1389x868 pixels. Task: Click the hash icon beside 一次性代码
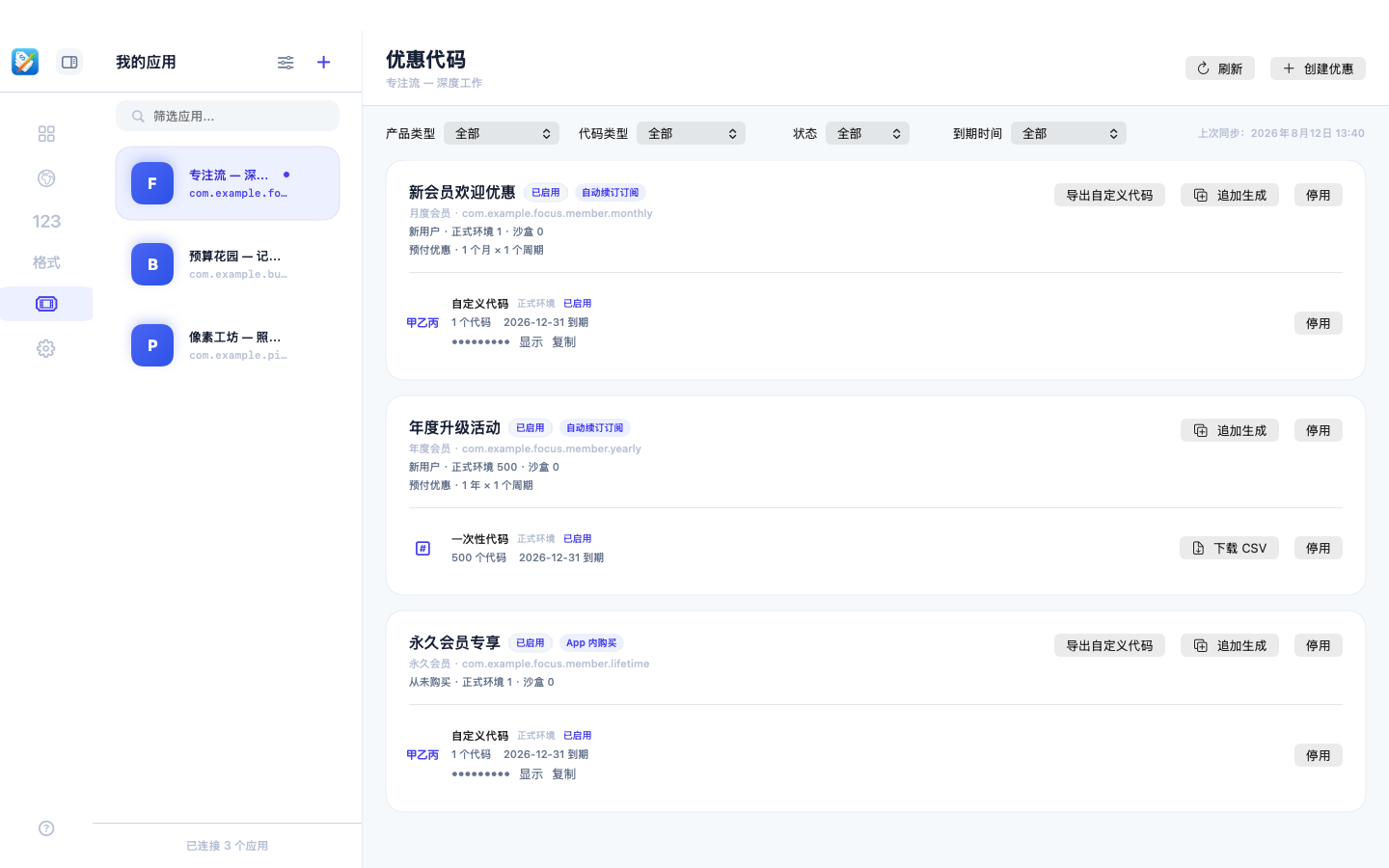coord(422,548)
